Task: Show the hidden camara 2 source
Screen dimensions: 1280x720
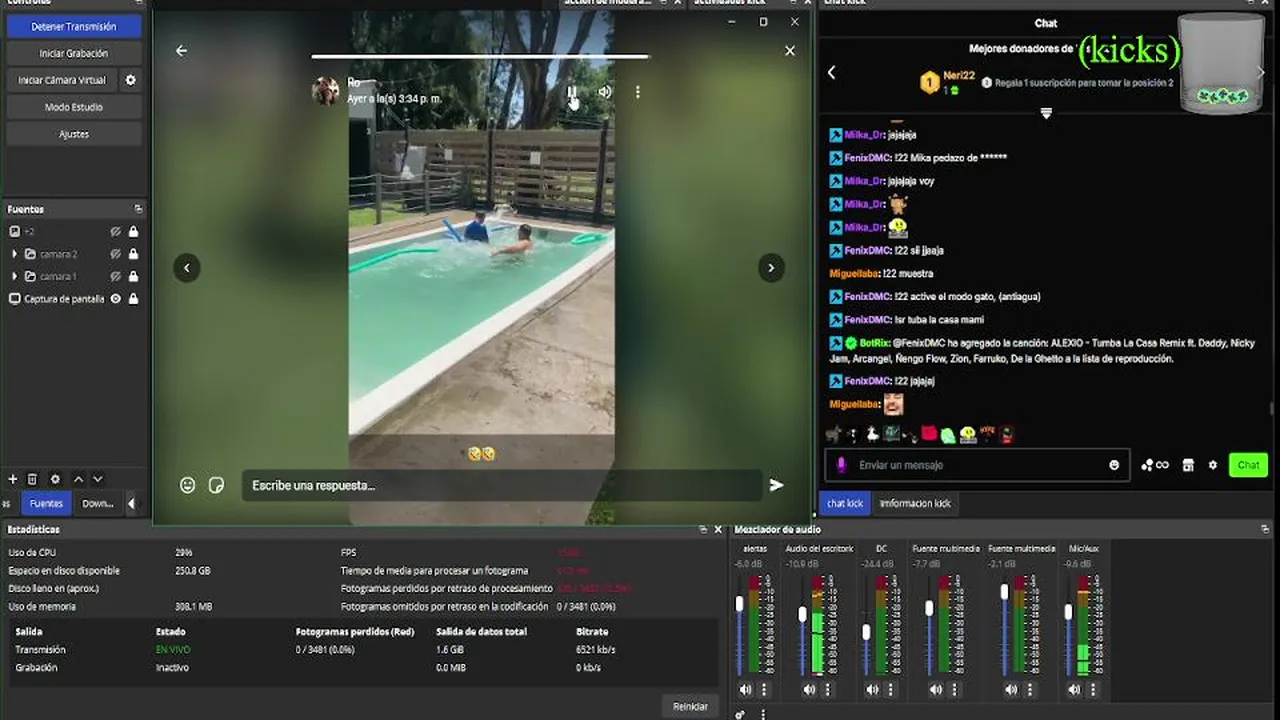Action: 116,254
